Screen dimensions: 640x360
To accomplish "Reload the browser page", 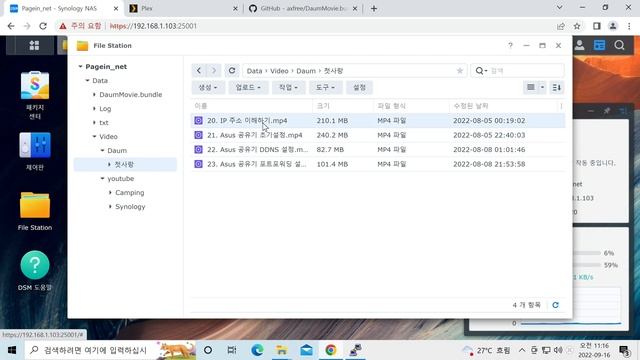I will click(x=43, y=26).
